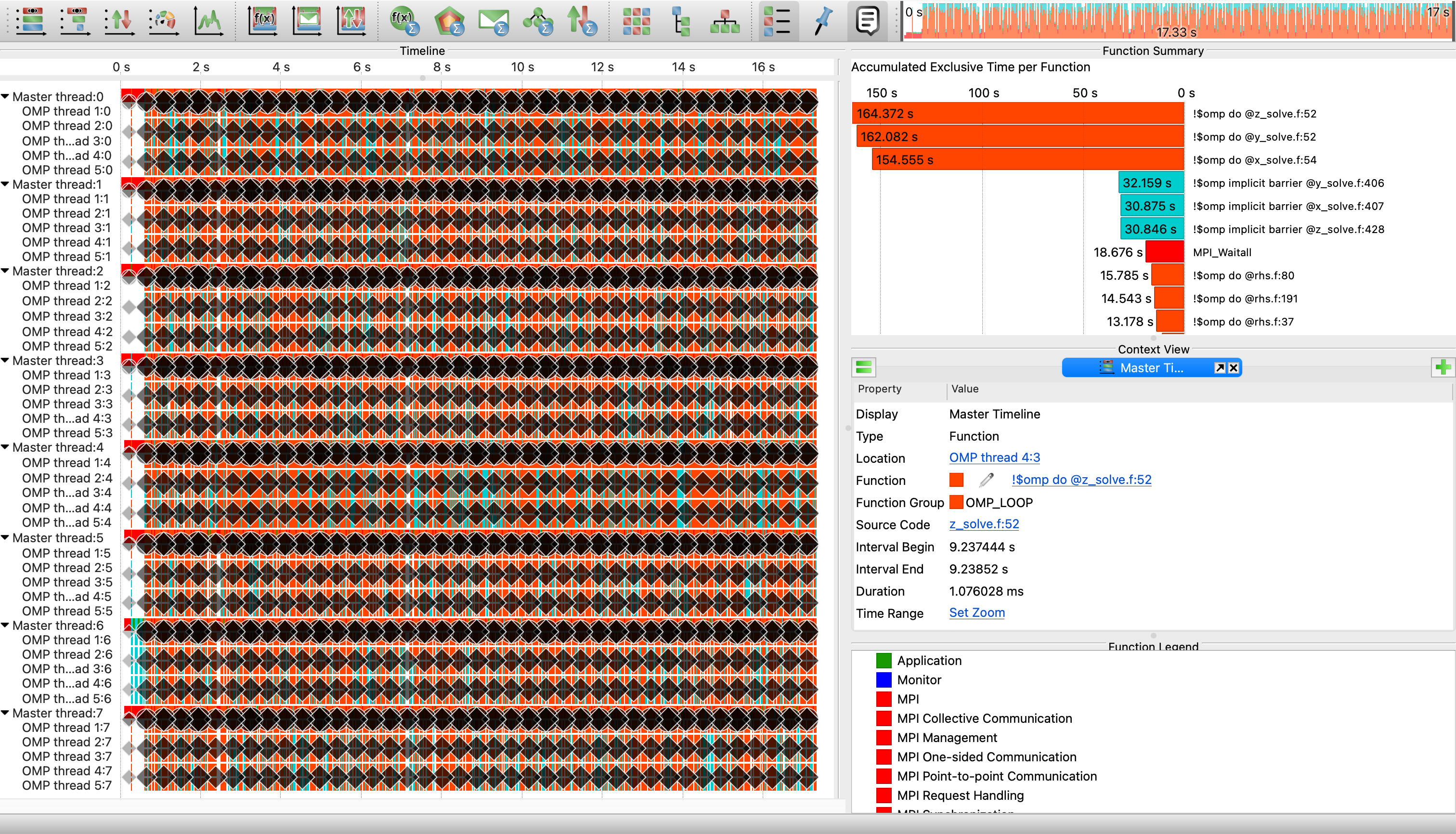Click the orange Function color swatch
The width and height of the screenshot is (1456, 834).
pos(956,480)
